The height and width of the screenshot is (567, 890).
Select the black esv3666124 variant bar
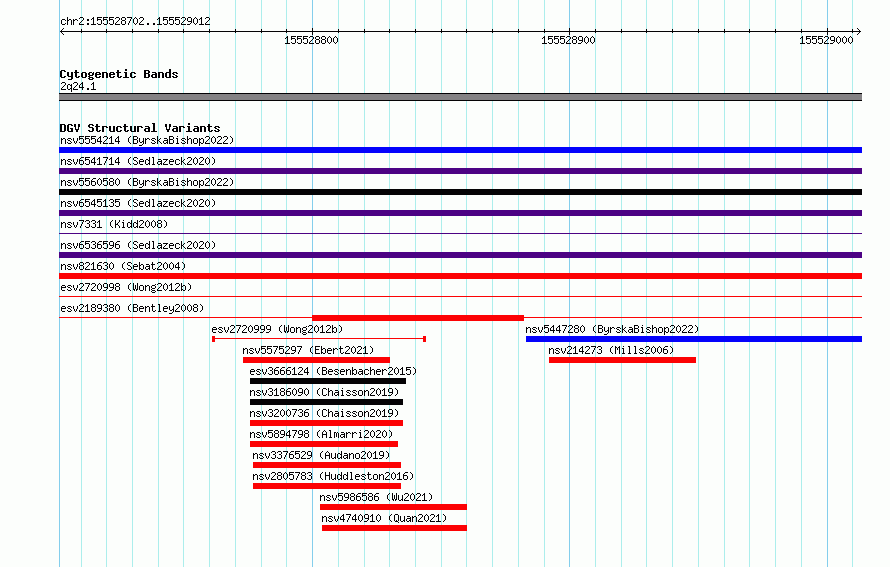coord(328,381)
